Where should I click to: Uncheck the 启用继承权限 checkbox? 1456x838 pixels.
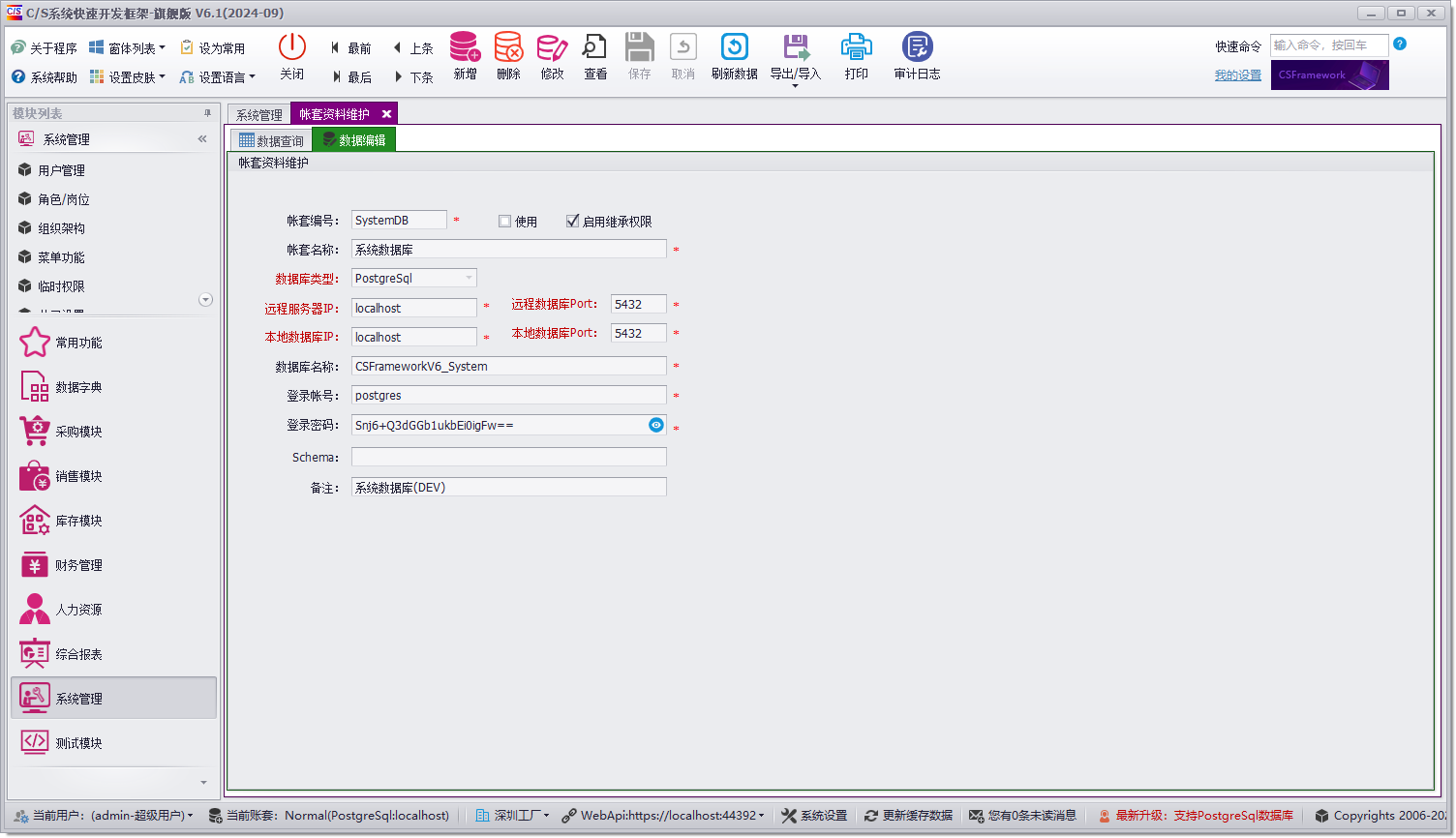pyautogui.click(x=571, y=220)
